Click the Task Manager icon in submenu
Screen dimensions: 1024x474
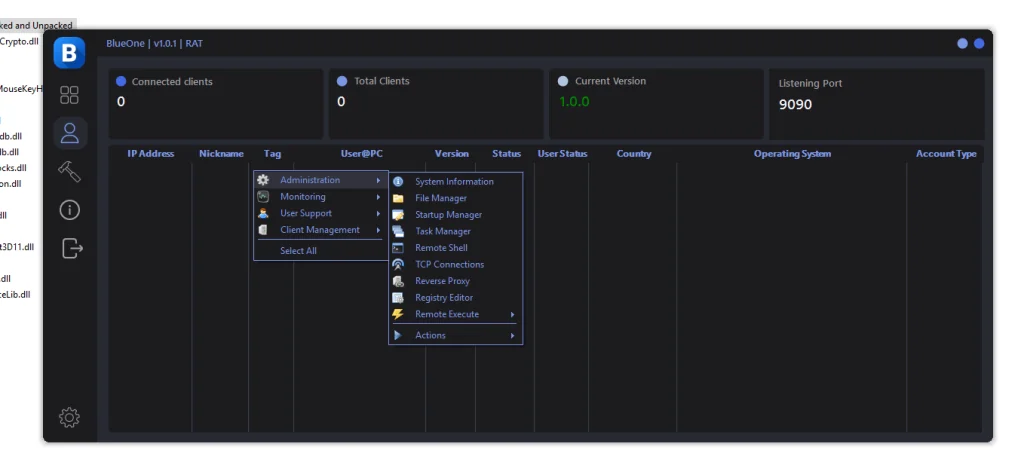pos(398,231)
